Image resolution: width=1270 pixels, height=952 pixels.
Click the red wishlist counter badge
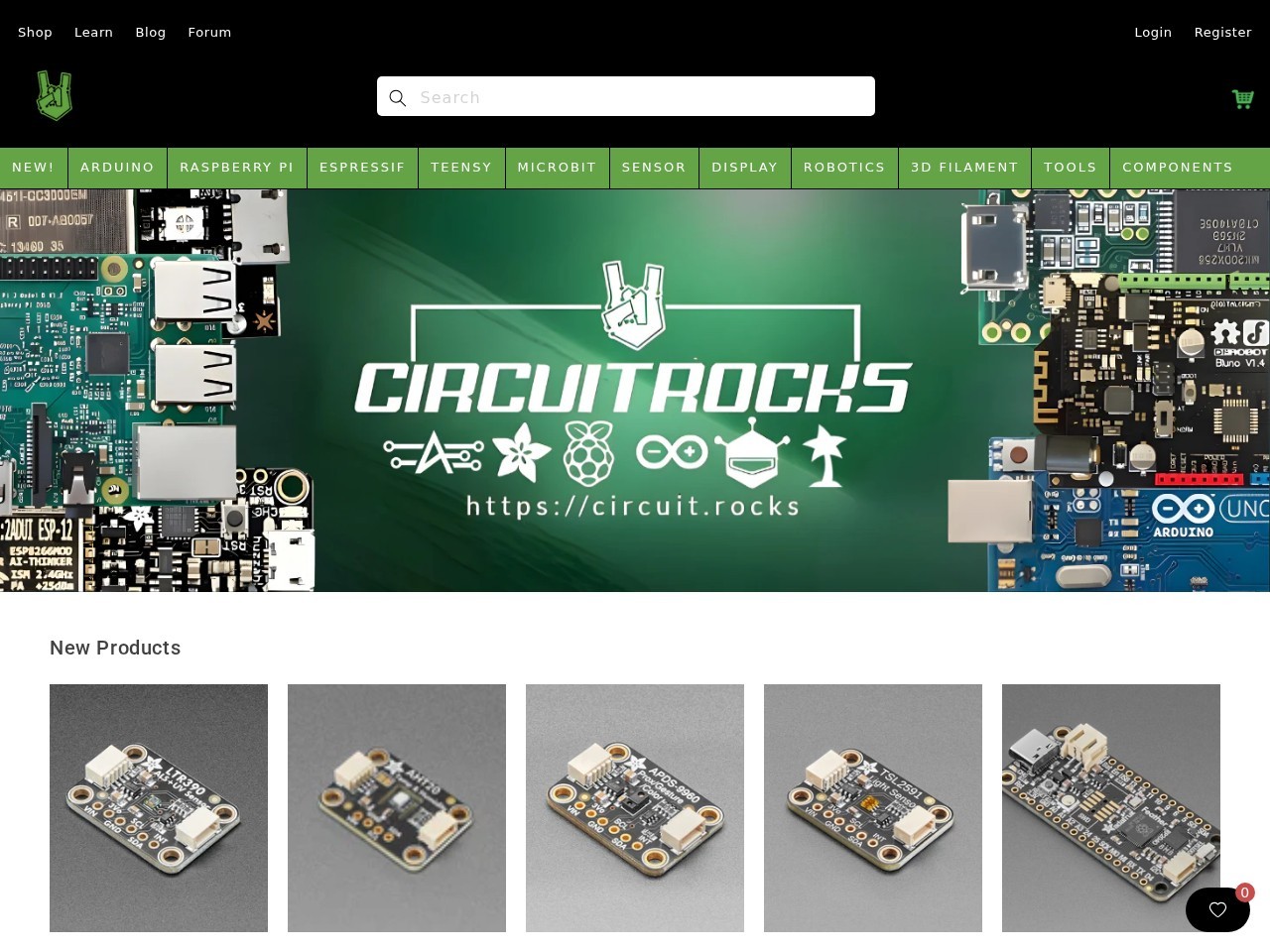click(x=1245, y=892)
